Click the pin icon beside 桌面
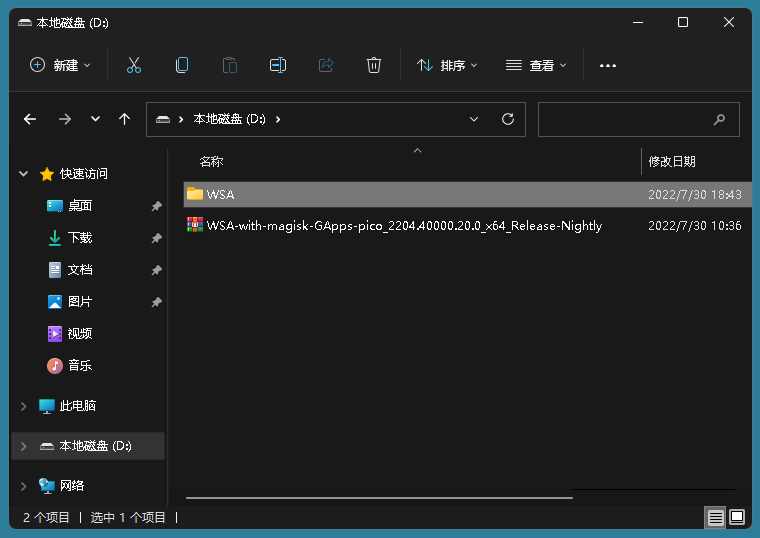Screen dimensions: 760x538 tap(156, 206)
